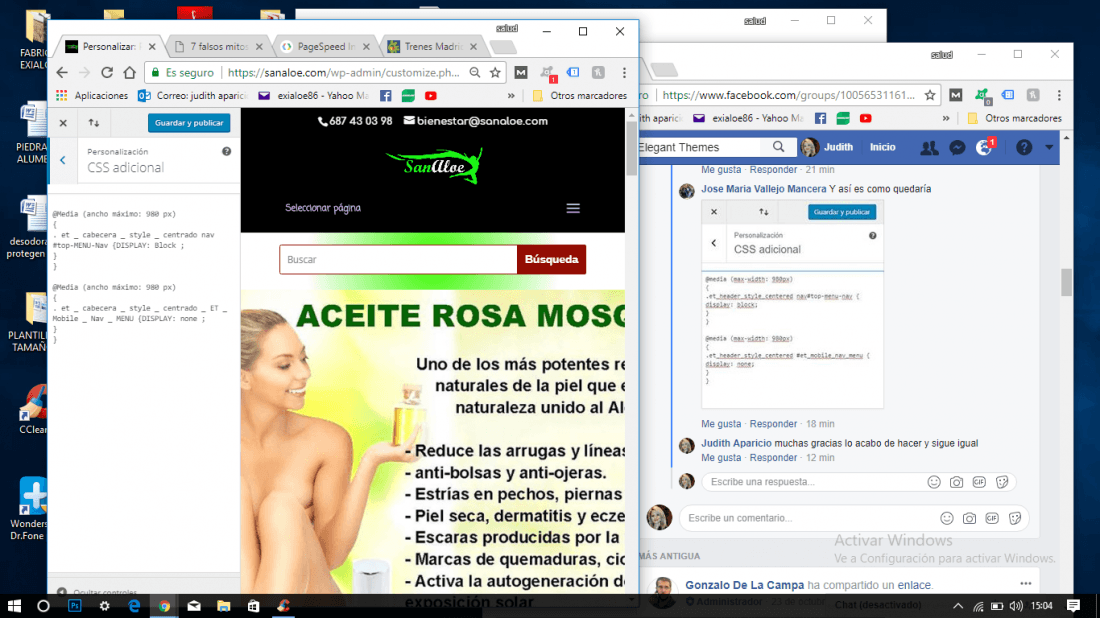The height and width of the screenshot is (618, 1100).
Task: Bookmark Facebook page with the star icon
Action: 930,95
